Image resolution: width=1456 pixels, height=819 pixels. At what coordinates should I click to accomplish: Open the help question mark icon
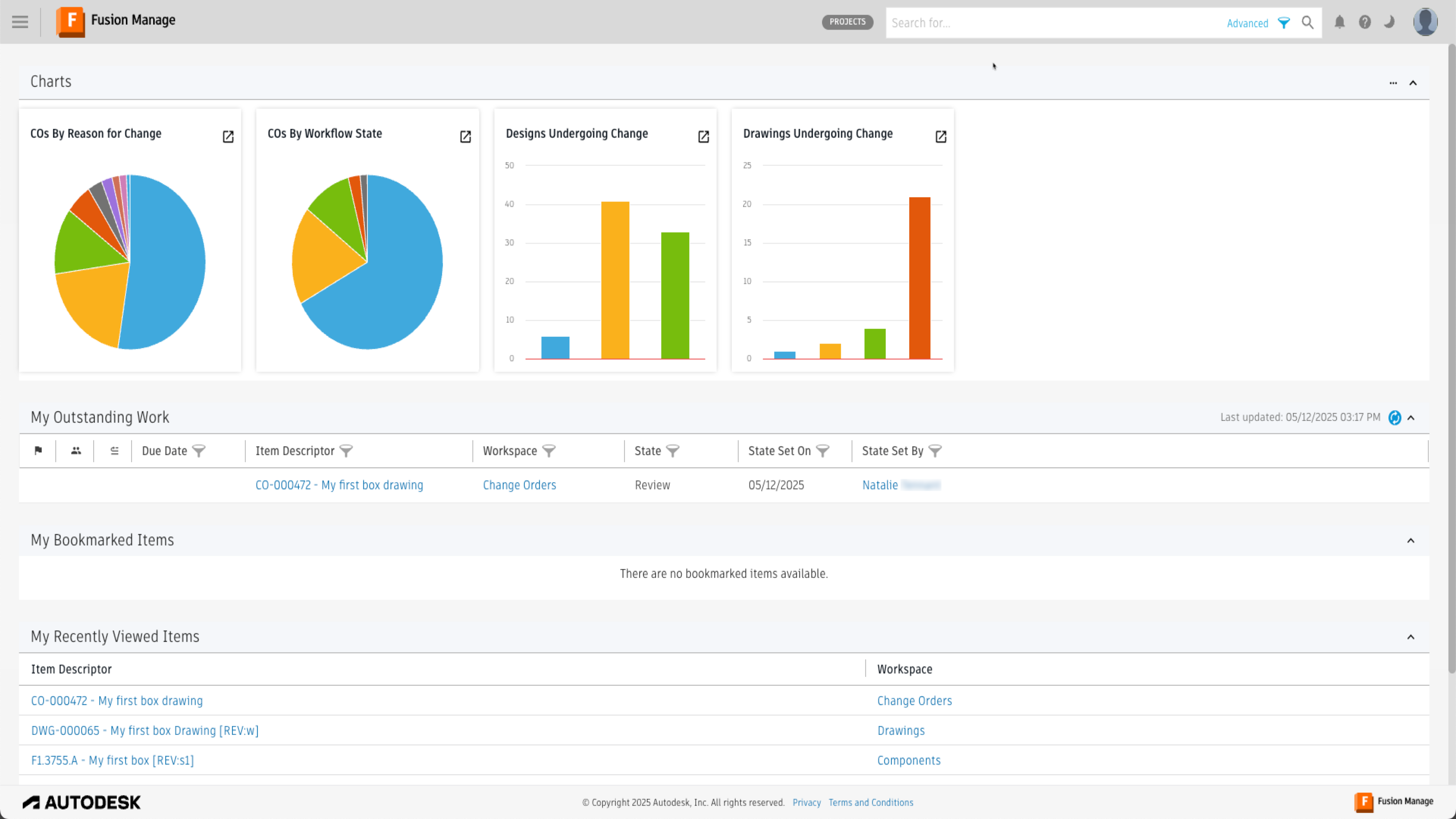click(x=1365, y=22)
